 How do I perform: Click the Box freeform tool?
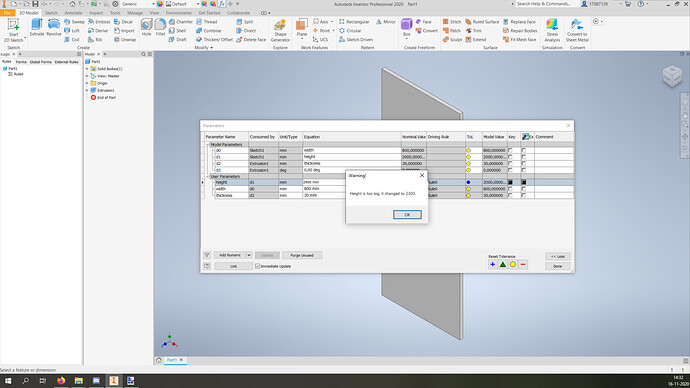tap(407, 27)
